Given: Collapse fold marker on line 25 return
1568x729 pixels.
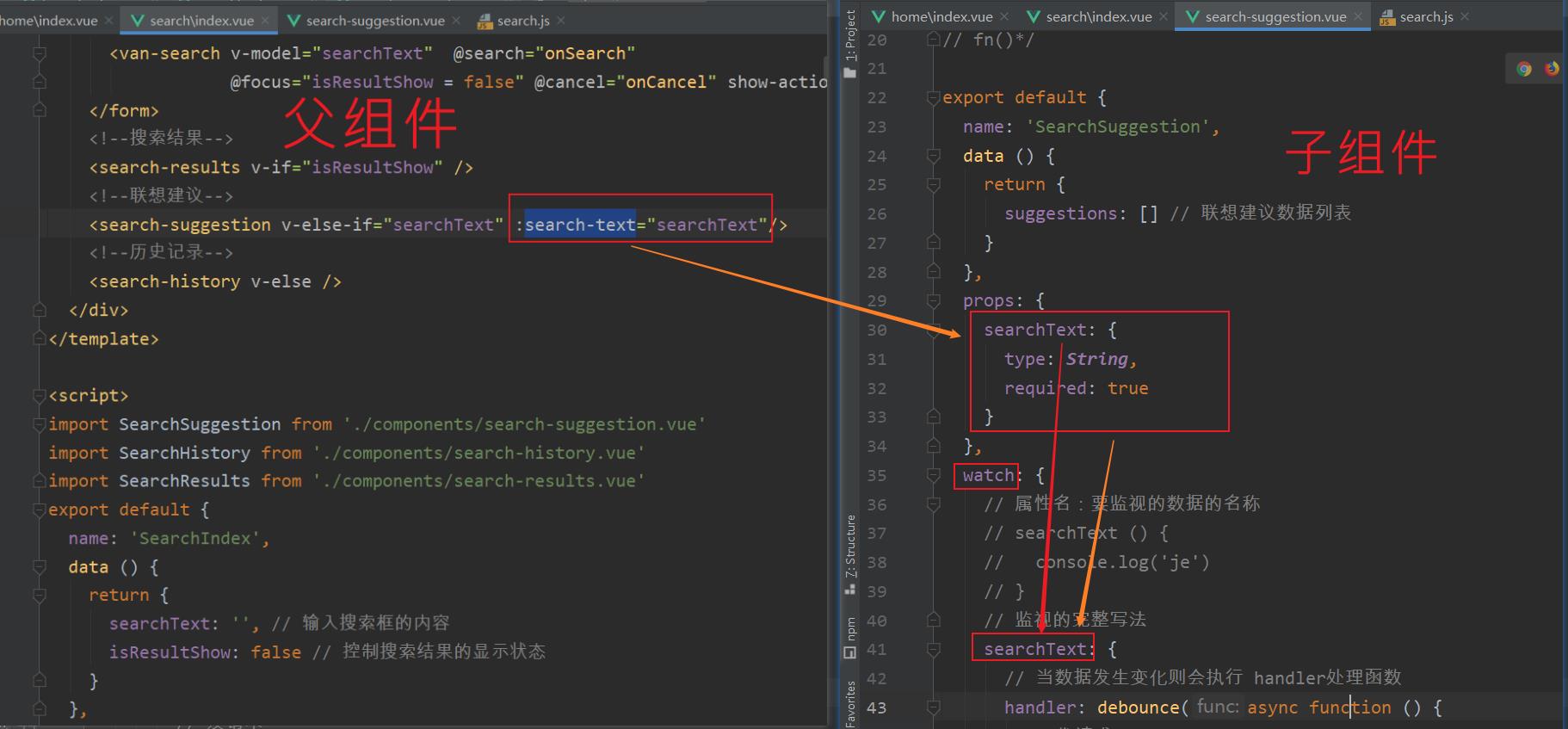Looking at the screenshot, I should [934, 185].
